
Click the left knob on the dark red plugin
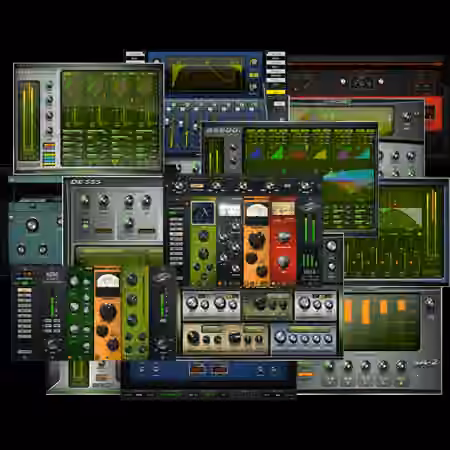(343, 81)
